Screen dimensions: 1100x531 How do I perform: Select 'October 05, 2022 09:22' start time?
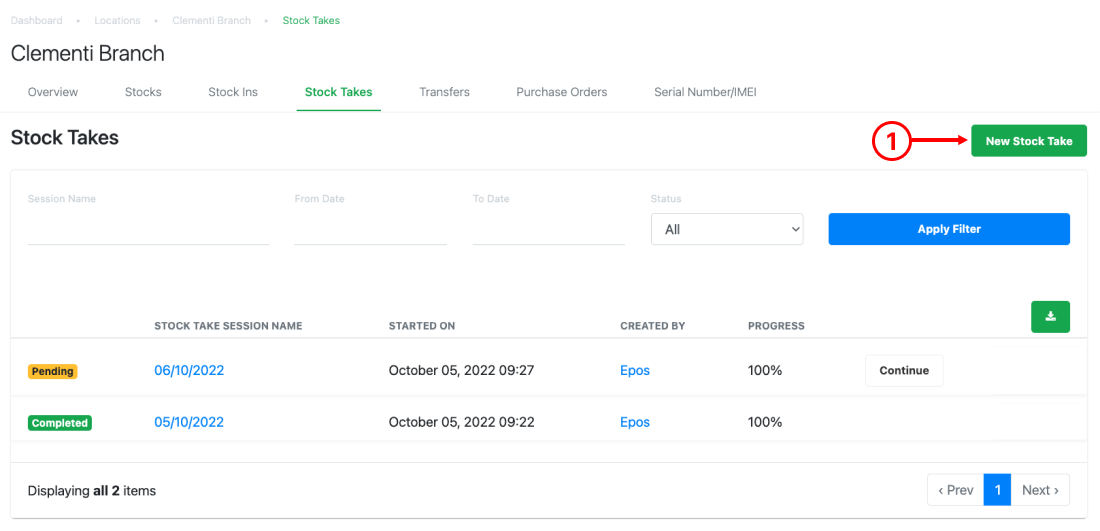pyautogui.click(x=462, y=422)
